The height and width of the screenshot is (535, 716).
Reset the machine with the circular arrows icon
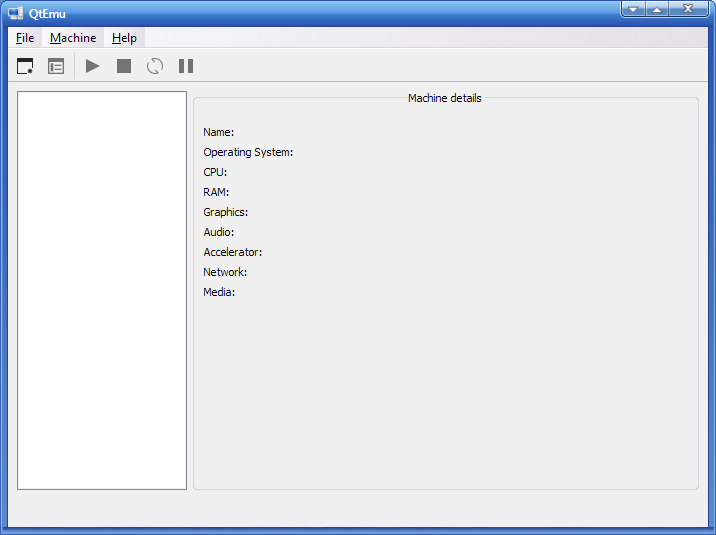155,66
